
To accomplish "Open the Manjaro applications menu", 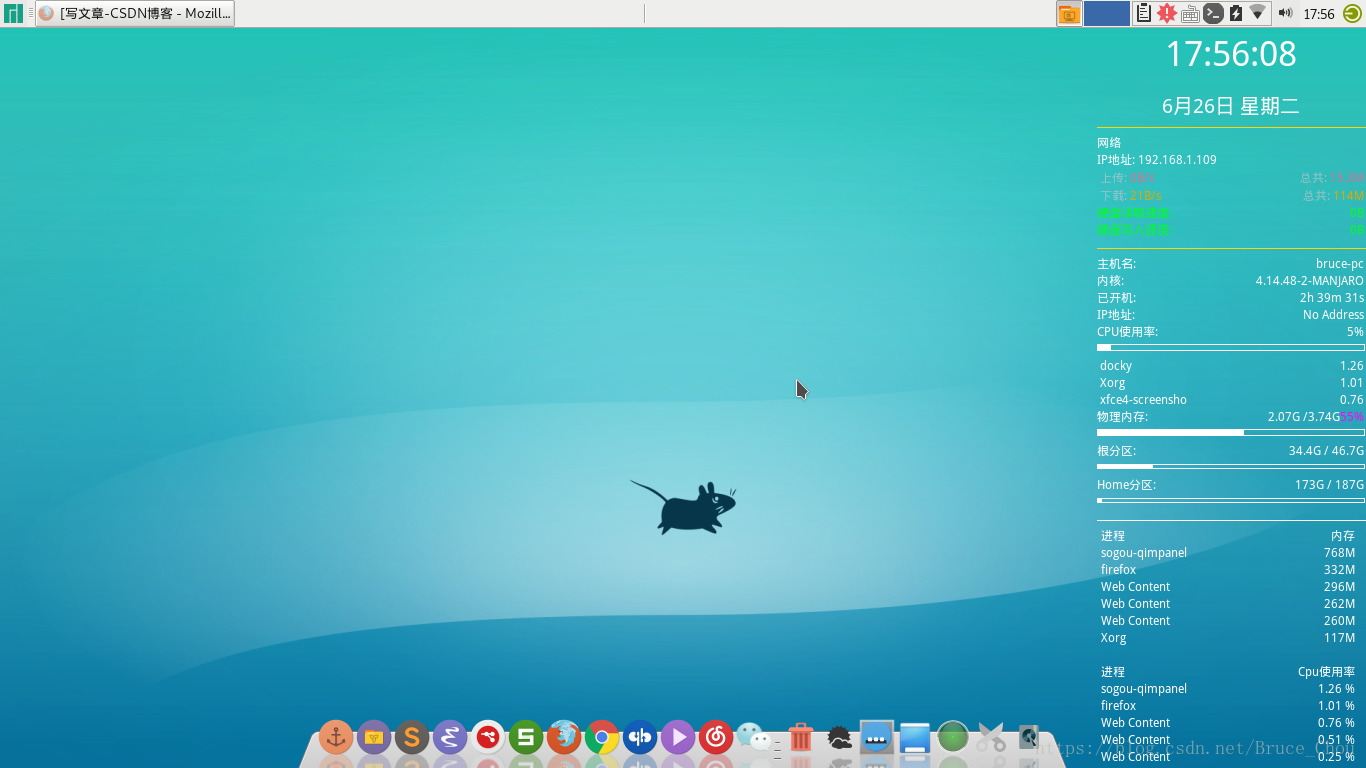I will pos(13,13).
